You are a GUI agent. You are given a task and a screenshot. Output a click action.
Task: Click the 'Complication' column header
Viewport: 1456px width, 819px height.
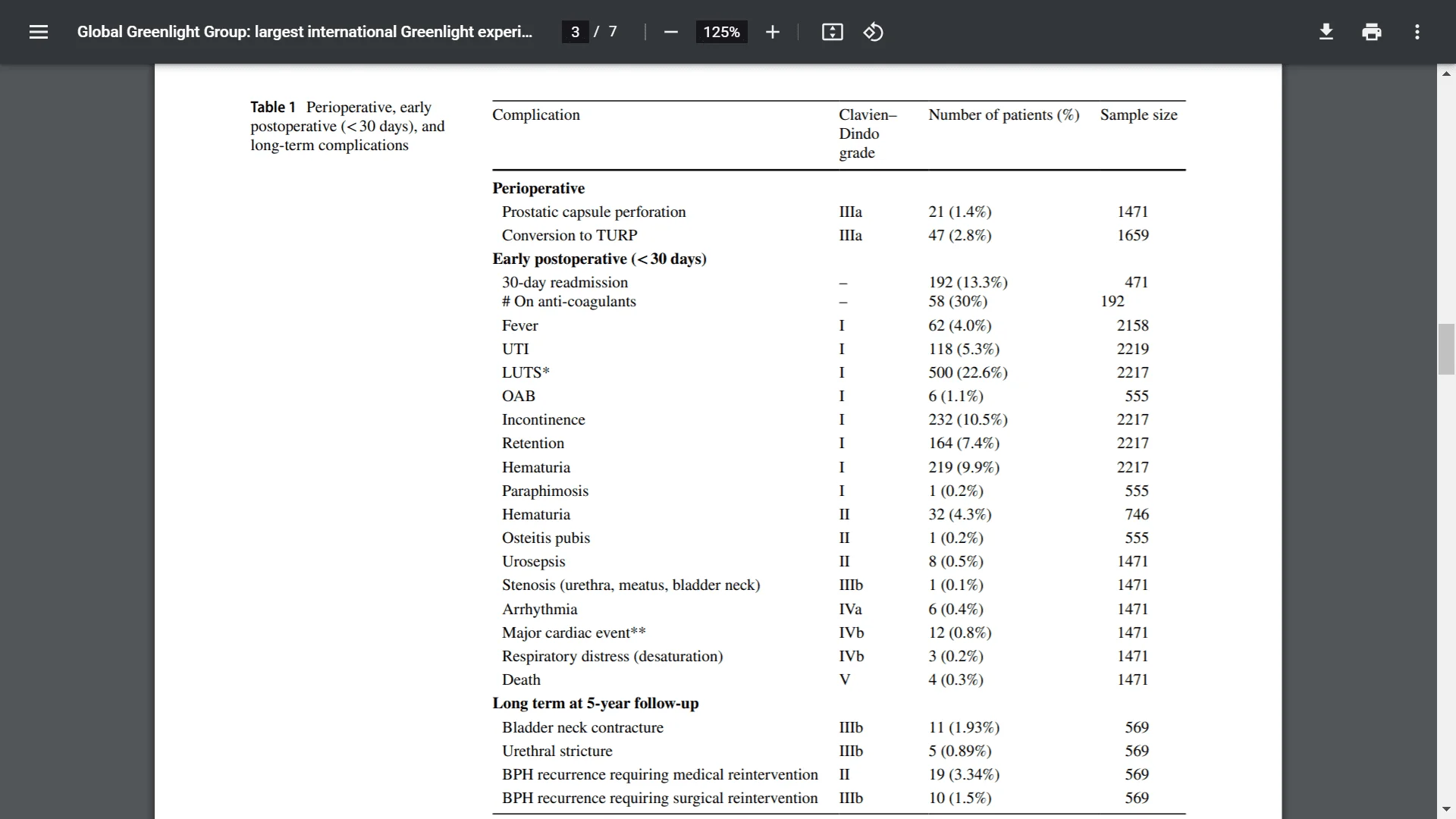pyautogui.click(x=536, y=115)
